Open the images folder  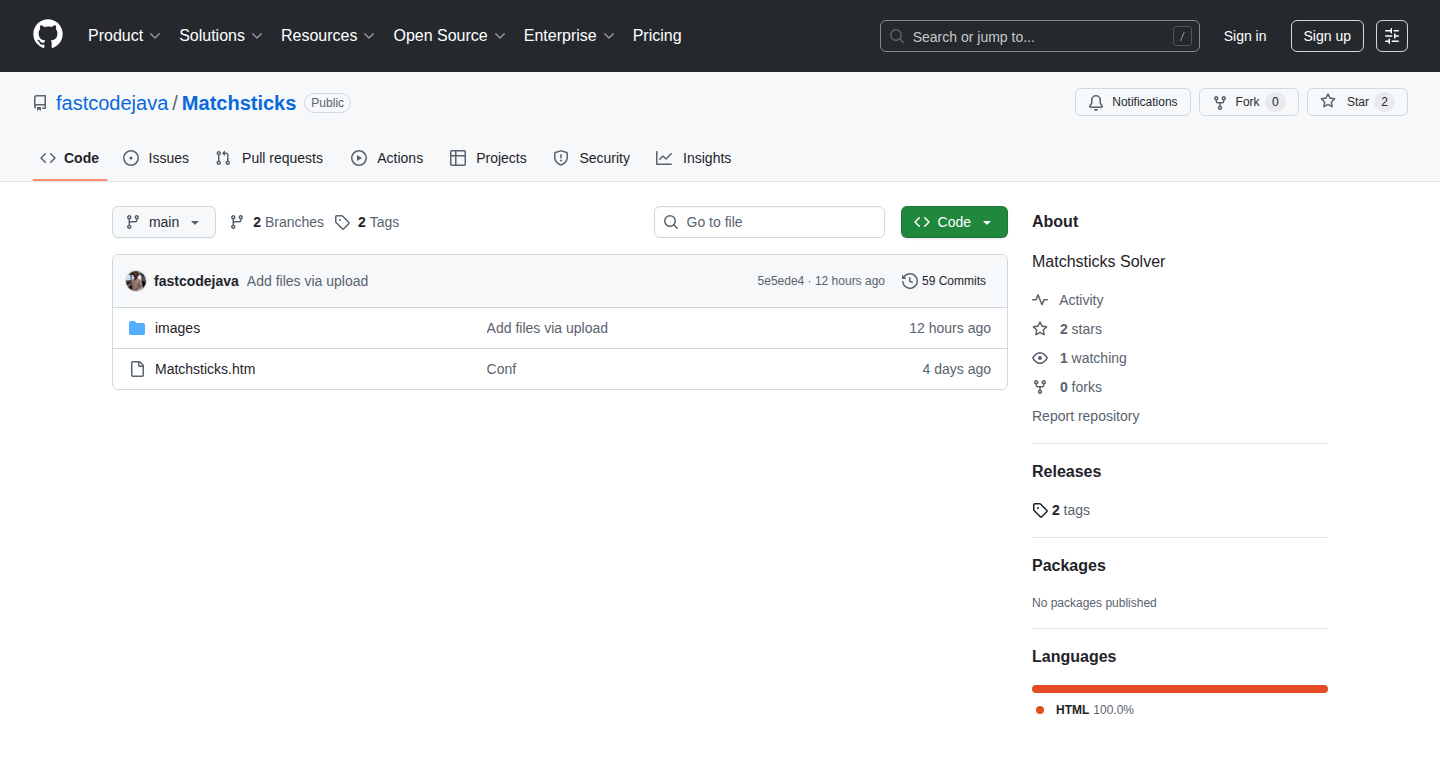[x=178, y=328]
